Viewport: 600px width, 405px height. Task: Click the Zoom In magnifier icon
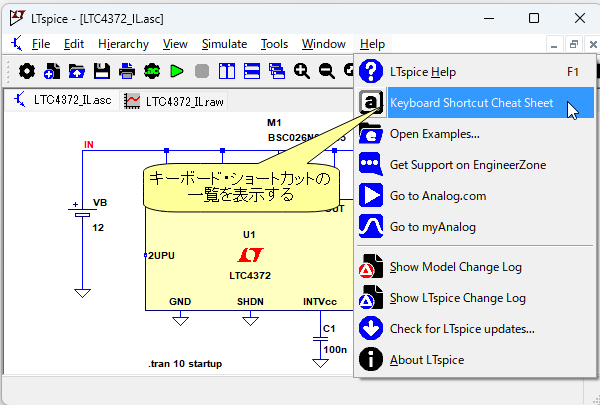click(x=301, y=71)
